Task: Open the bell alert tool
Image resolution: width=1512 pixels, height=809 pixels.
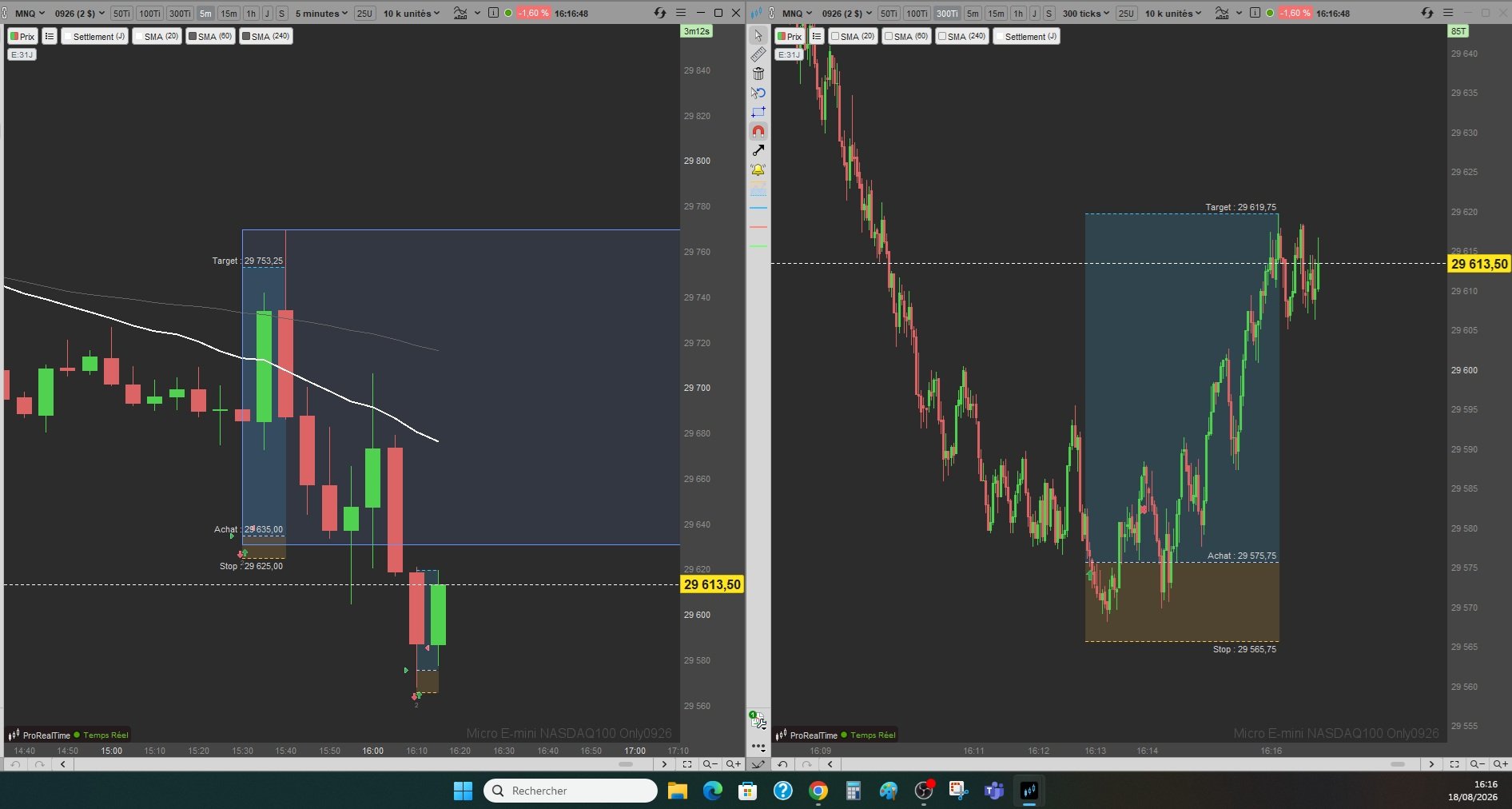Action: pos(758,169)
